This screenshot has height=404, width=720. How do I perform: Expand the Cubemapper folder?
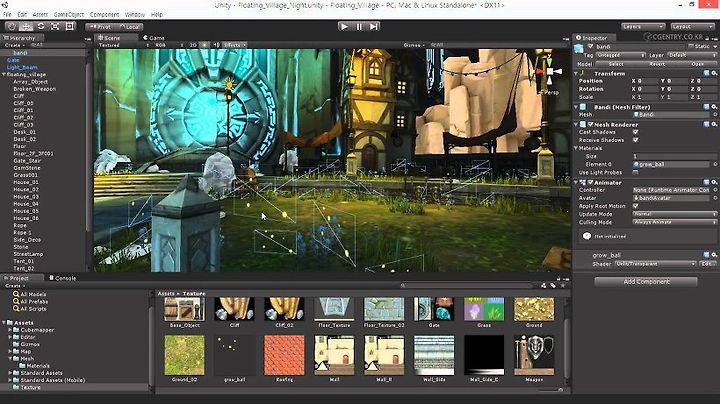[10, 330]
